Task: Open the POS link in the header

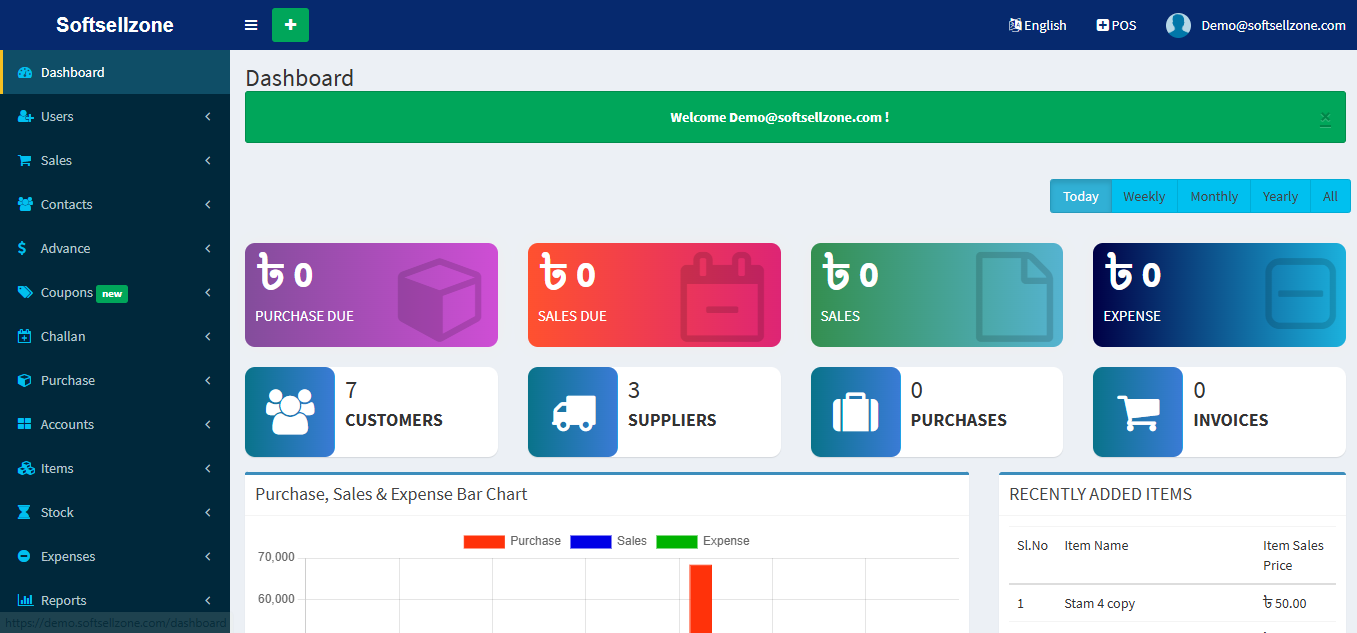Action: click(1115, 25)
